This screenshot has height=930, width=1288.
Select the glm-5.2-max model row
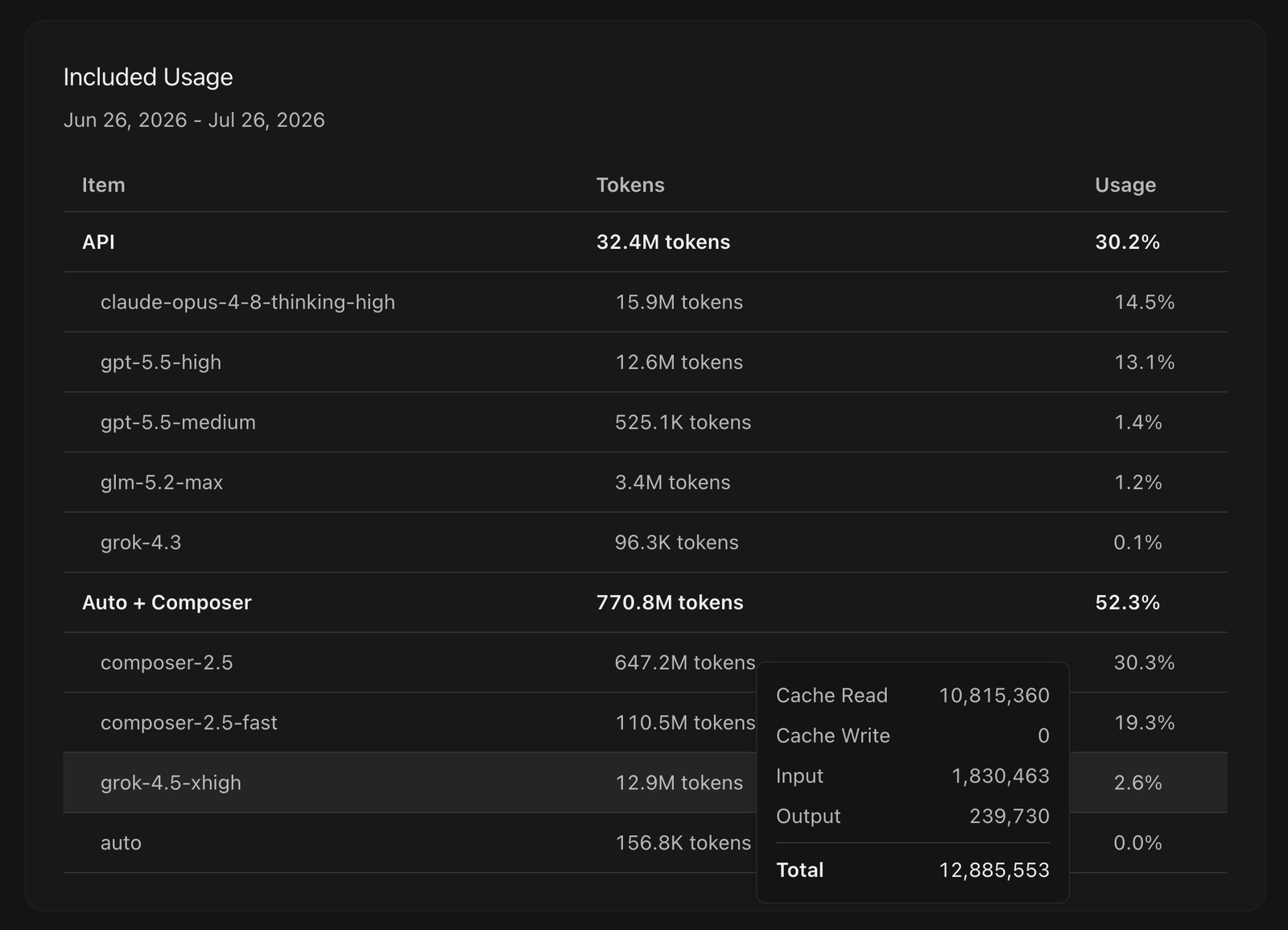[x=645, y=482]
